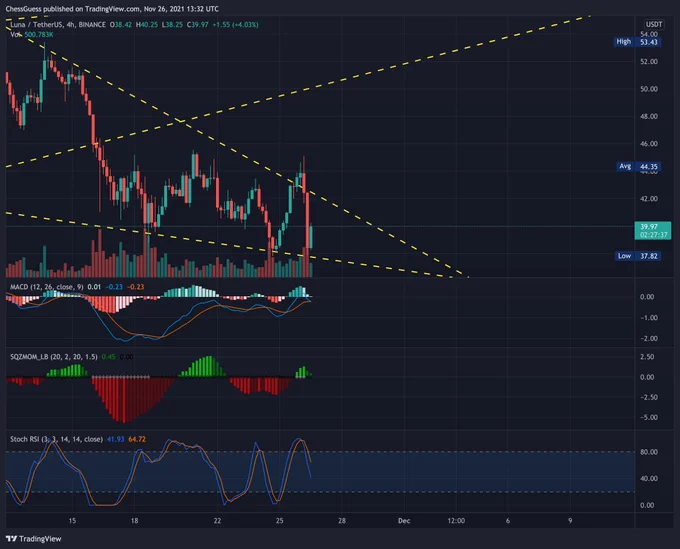Click the MACD axis value -2.00

pyautogui.click(x=649, y=338)
